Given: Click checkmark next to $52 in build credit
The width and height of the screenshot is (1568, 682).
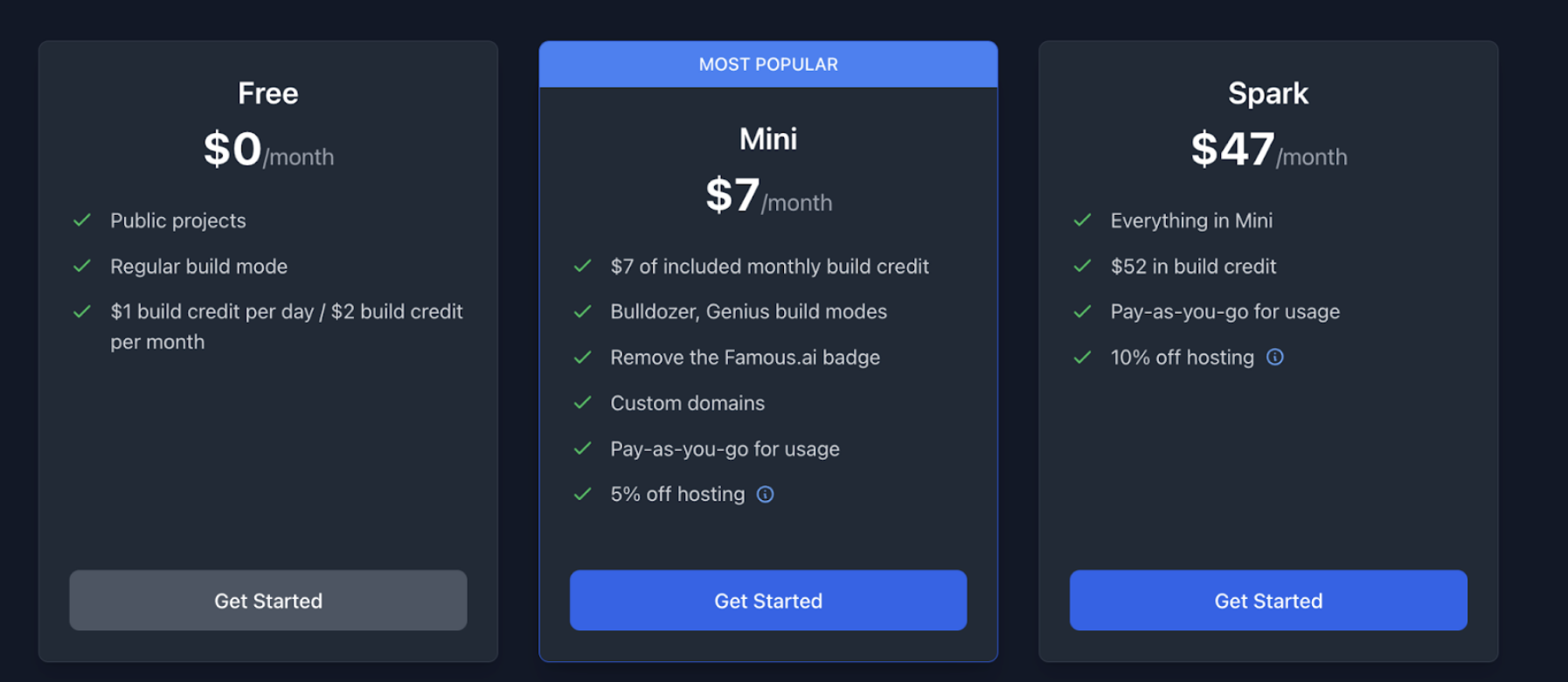Looking at the screenshot, I should tap(1082, 266).
